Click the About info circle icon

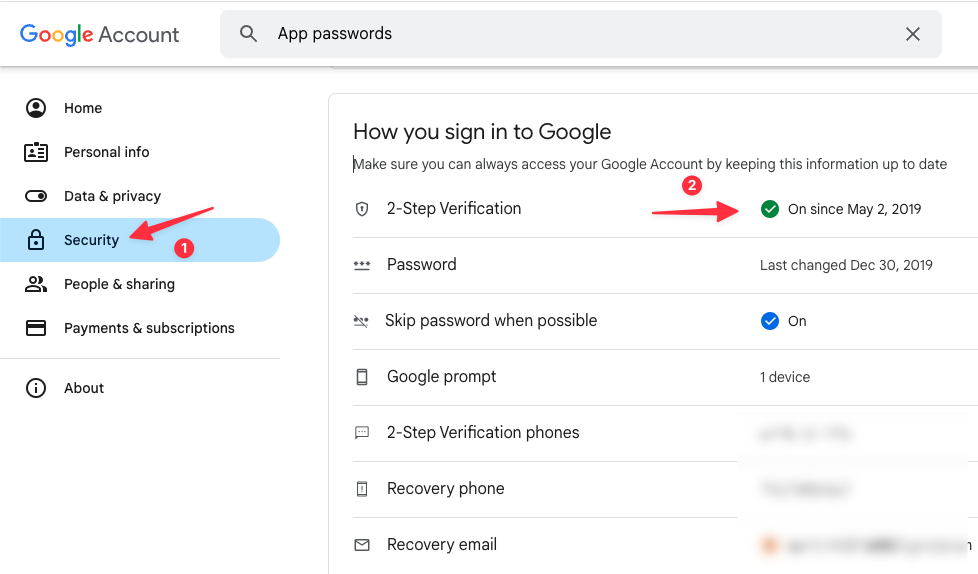coord(36,387)
